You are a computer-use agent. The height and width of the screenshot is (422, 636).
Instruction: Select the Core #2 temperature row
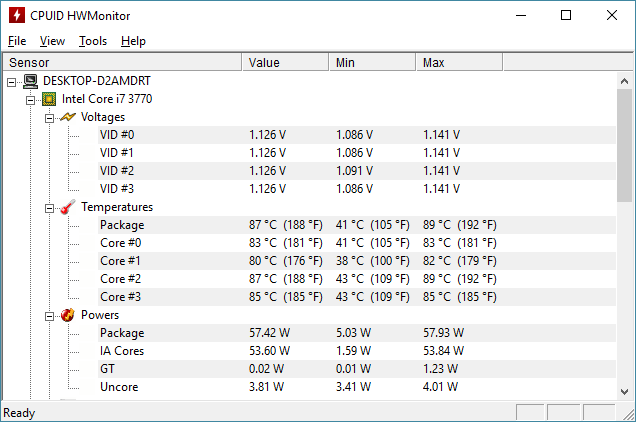point(357,279)
